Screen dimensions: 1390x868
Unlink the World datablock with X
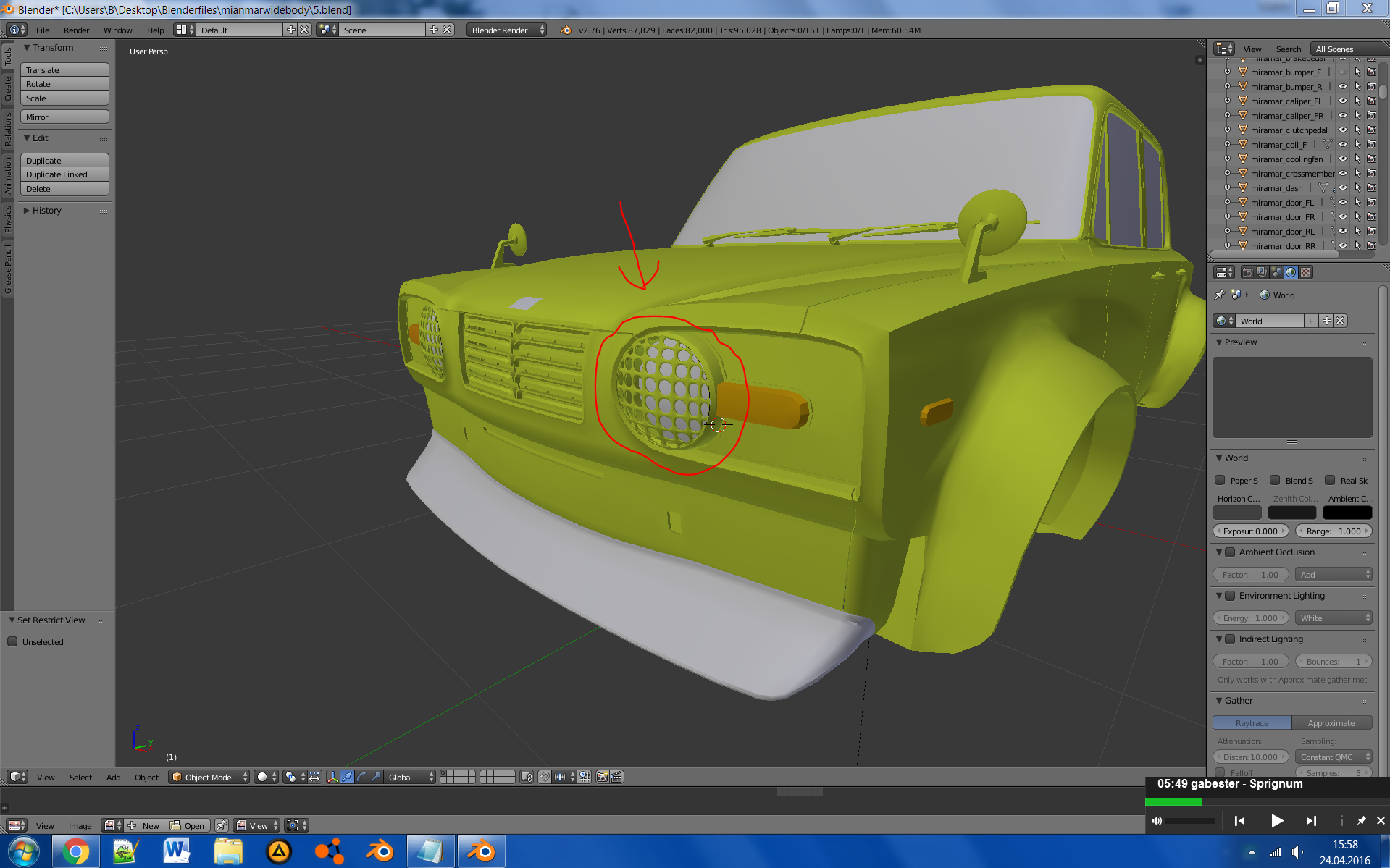(1341, 321)
